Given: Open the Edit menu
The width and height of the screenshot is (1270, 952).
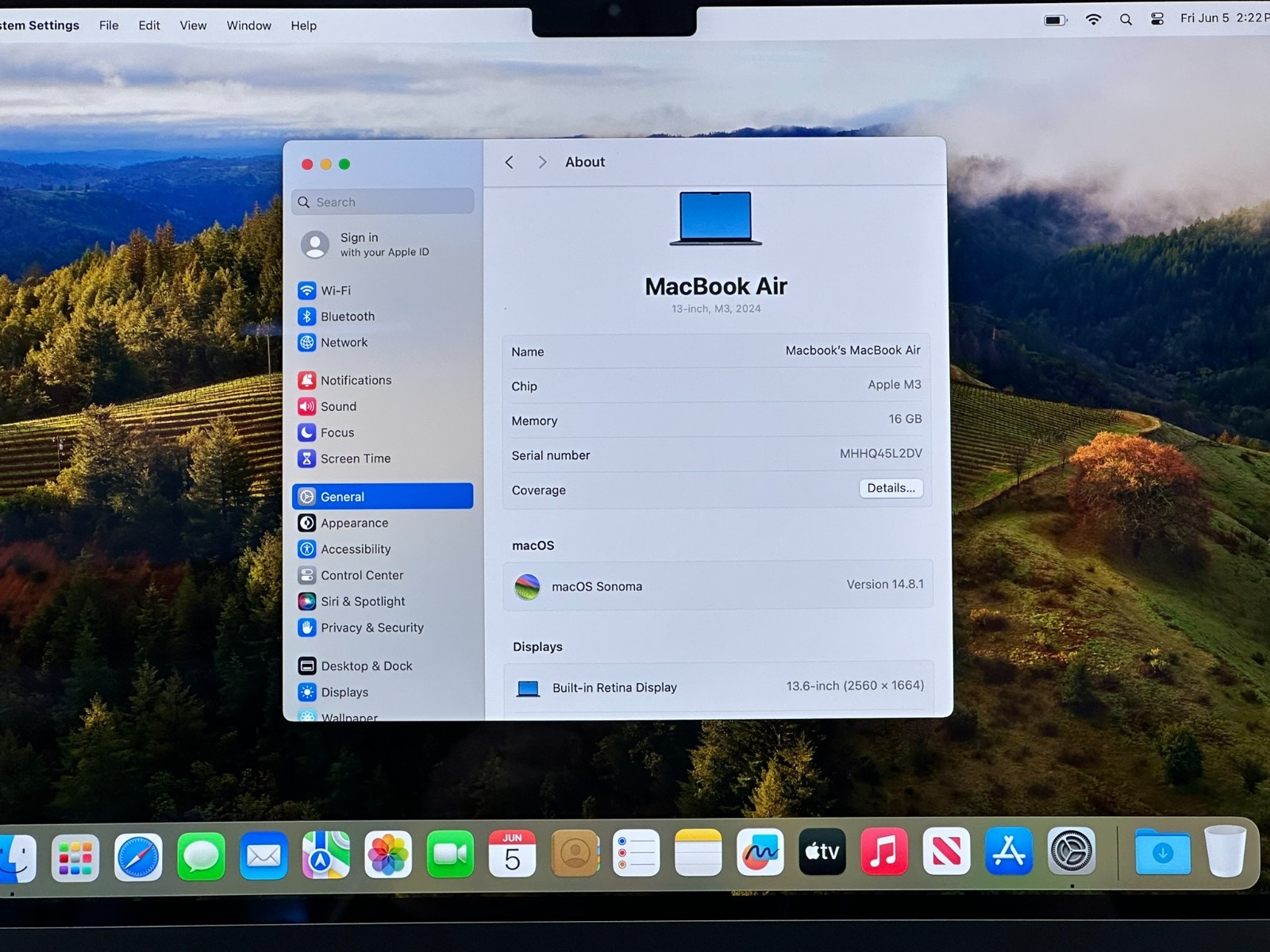Looking at the screenshot, I should 149,25.
